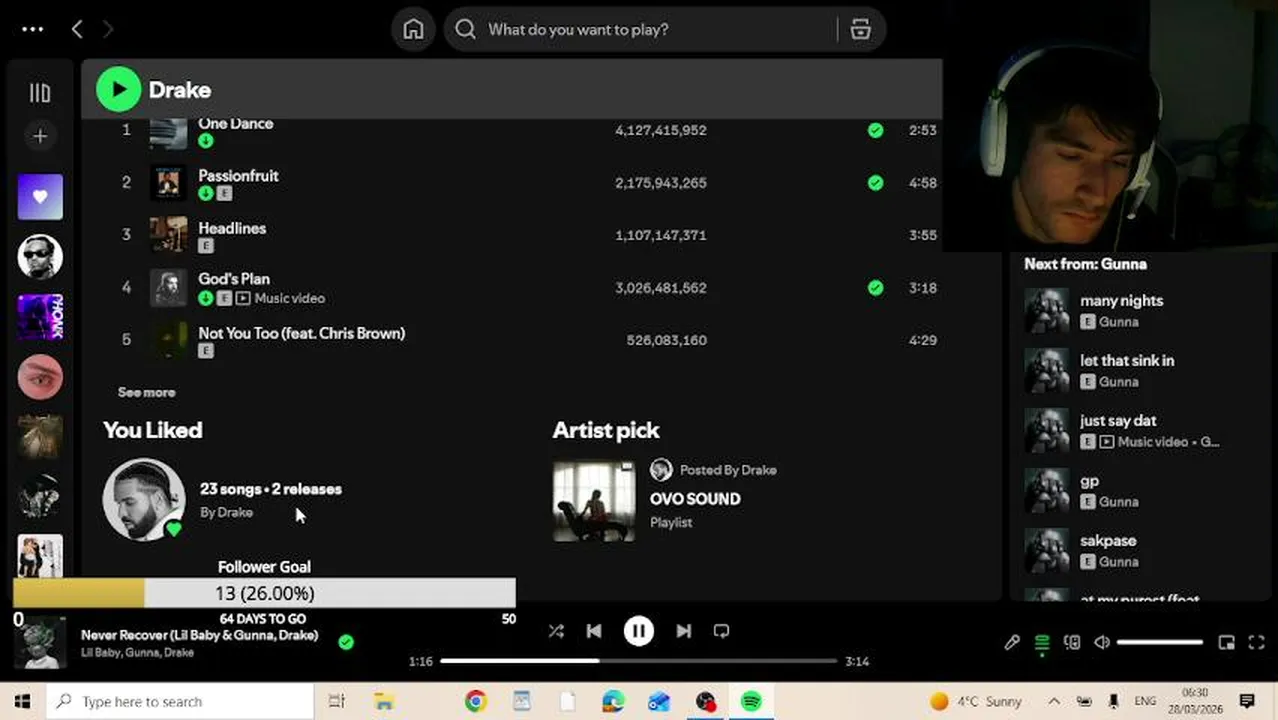This screenshot has height=720, width=1278.
Task: Go forward with the right arrow
Action: [x=108, y=29]
